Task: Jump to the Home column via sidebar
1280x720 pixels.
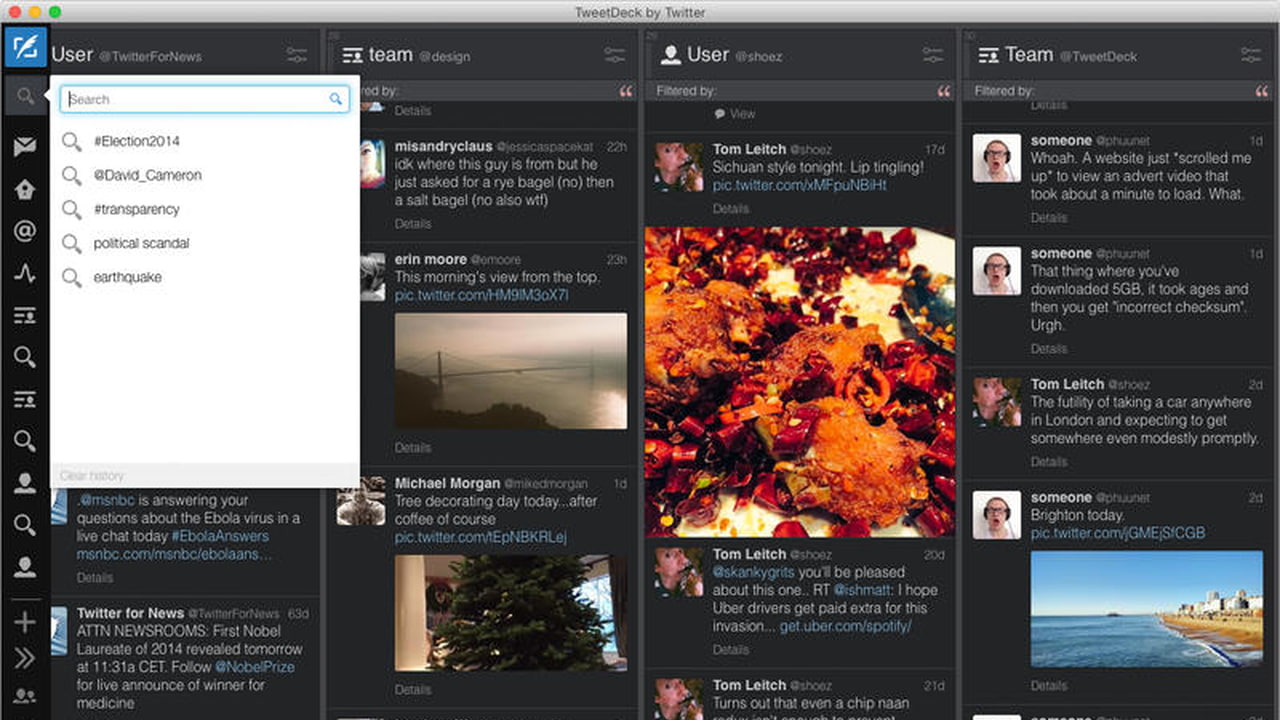Action: 25,189
